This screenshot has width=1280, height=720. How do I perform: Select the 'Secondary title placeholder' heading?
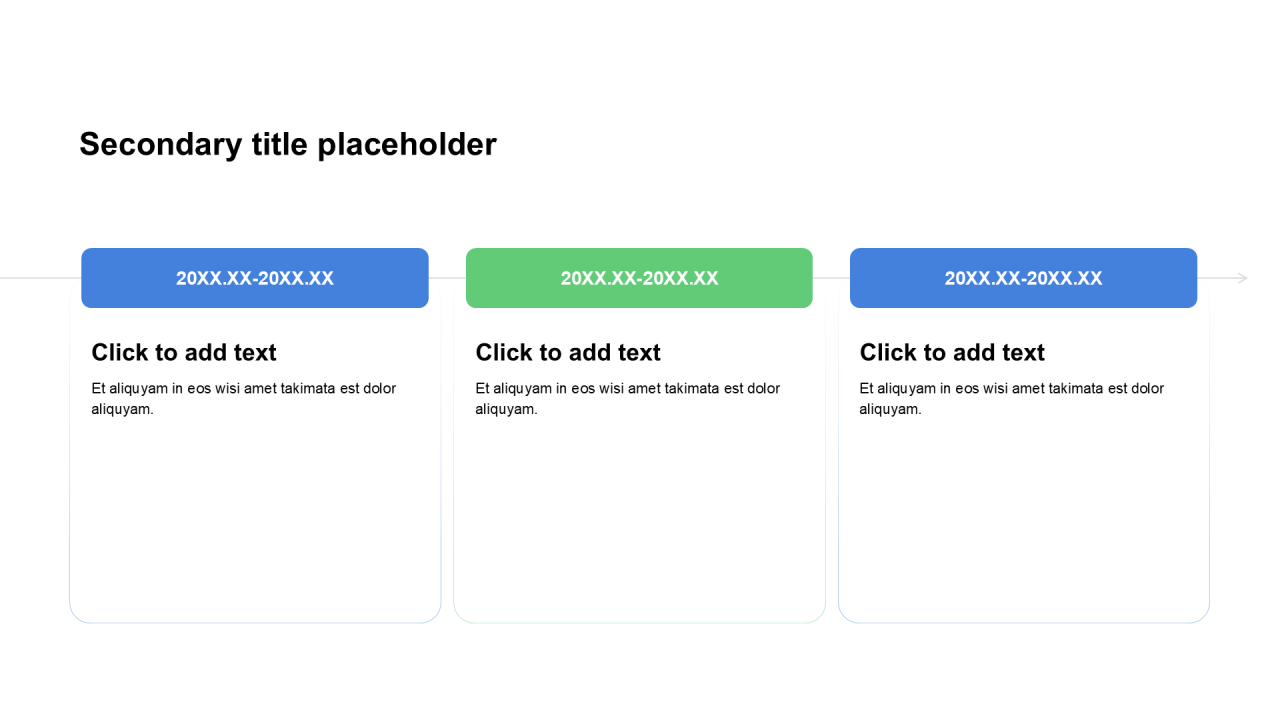point(288,145)
